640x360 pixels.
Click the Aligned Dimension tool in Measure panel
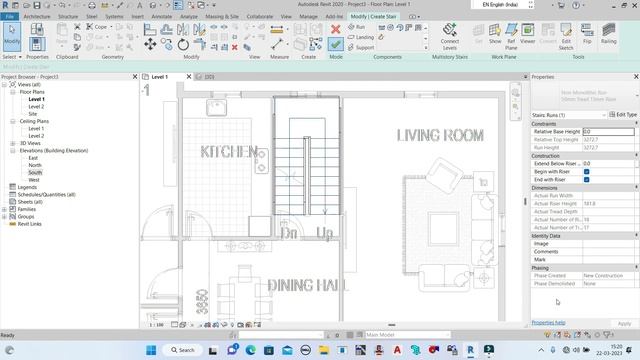coord(277,29)
